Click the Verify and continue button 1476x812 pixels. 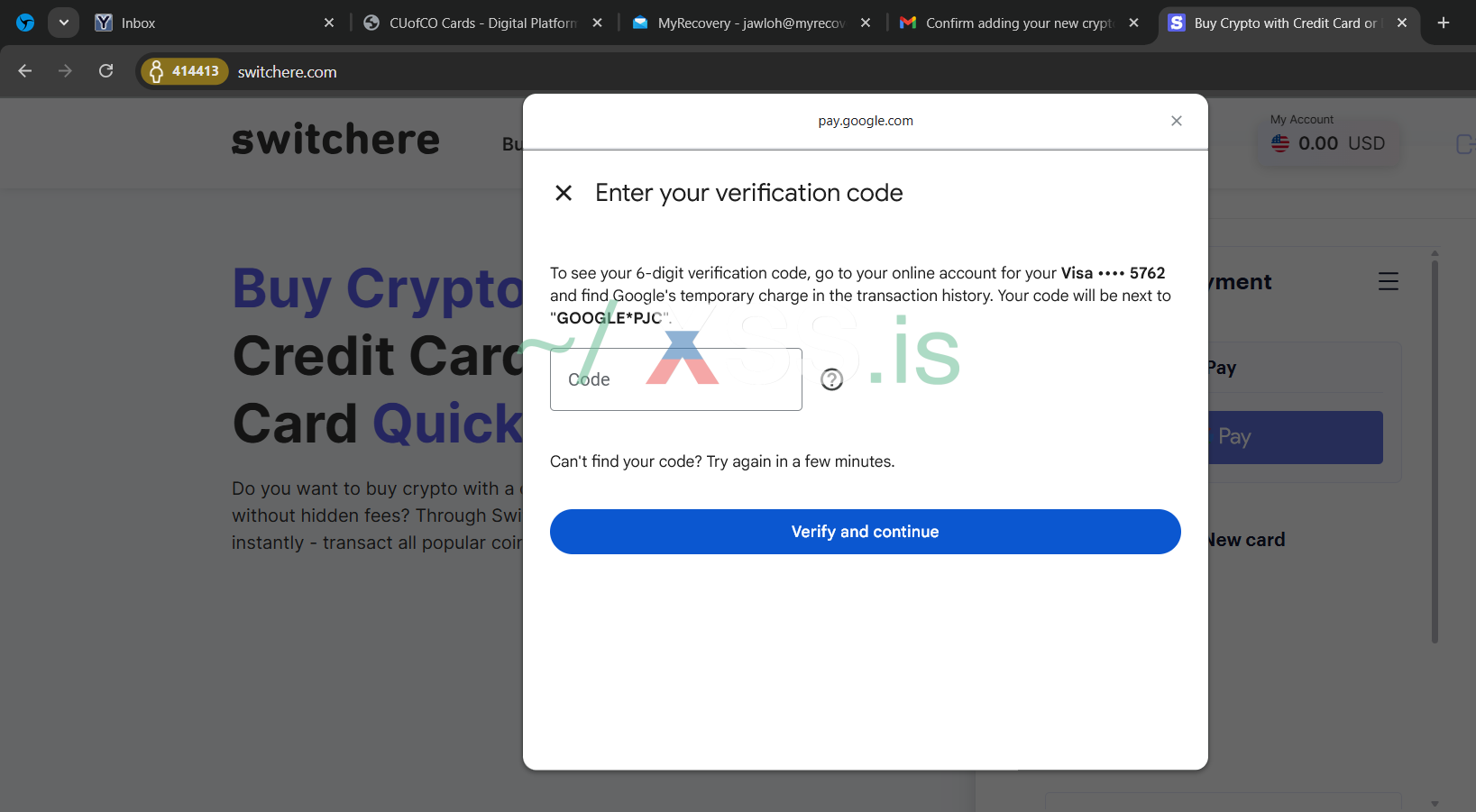[865, 532]
